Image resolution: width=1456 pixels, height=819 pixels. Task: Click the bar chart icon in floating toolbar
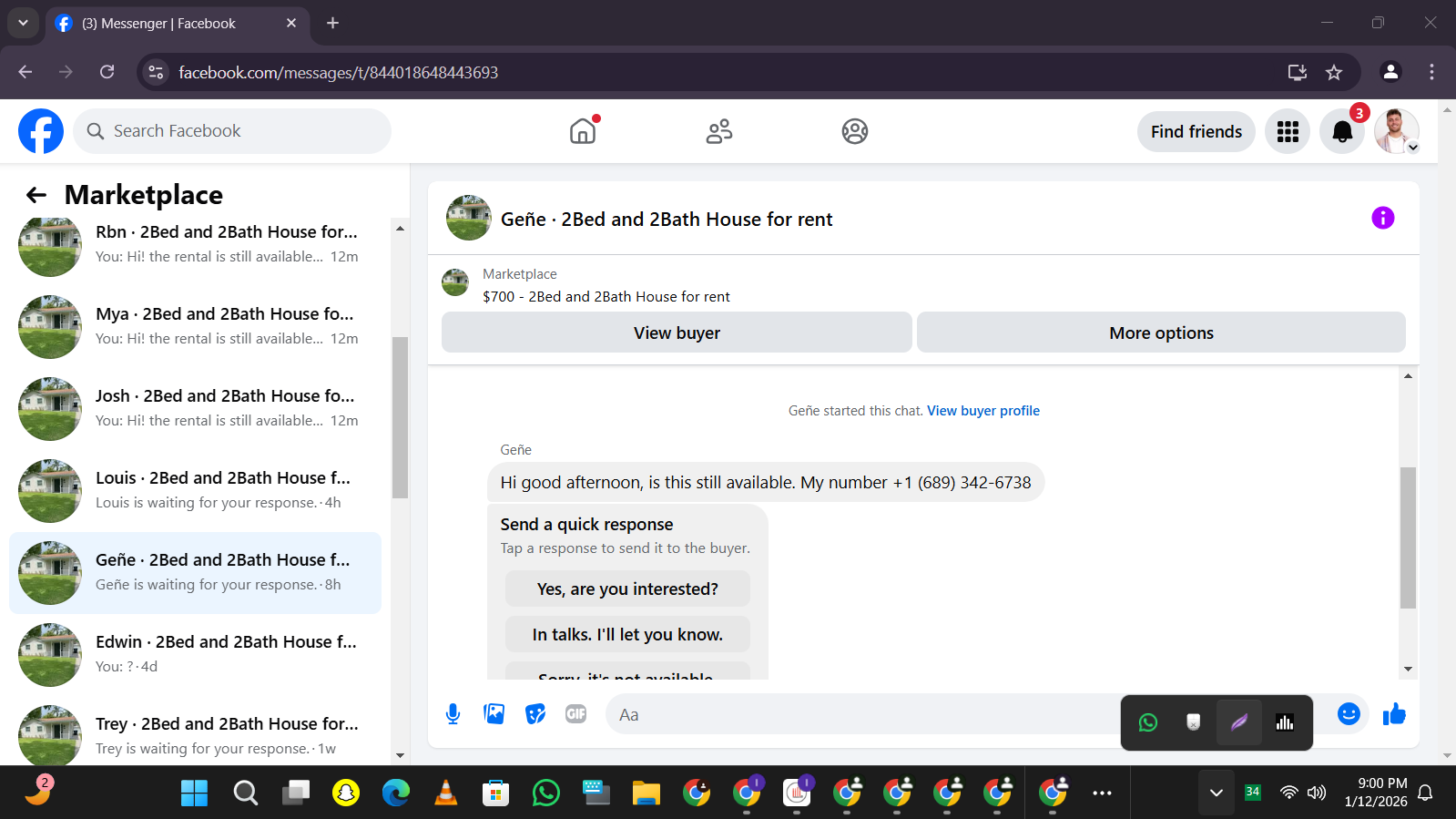coord(1285,722)
